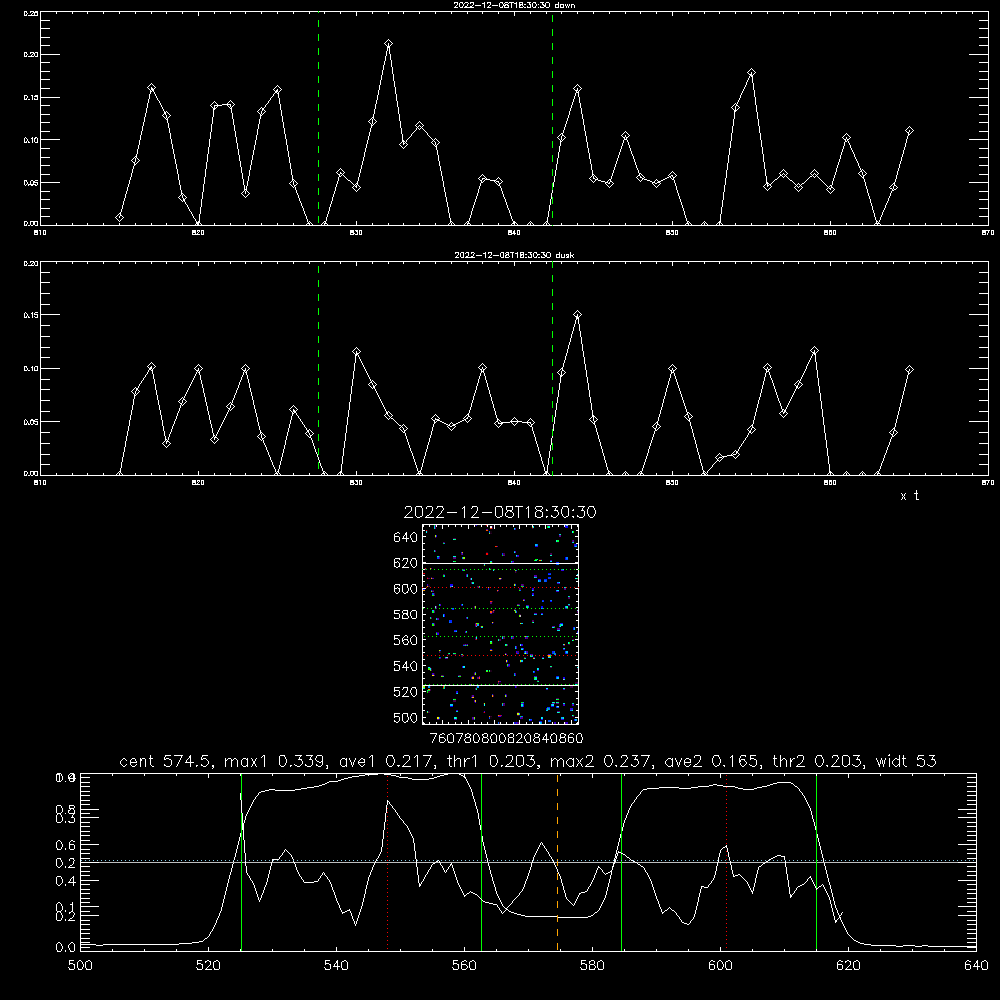Click the '500' x-axis label of the bottom plot
Image resolution: width=1000 pixels, height=1000 pixels.
tap(80, 966)
